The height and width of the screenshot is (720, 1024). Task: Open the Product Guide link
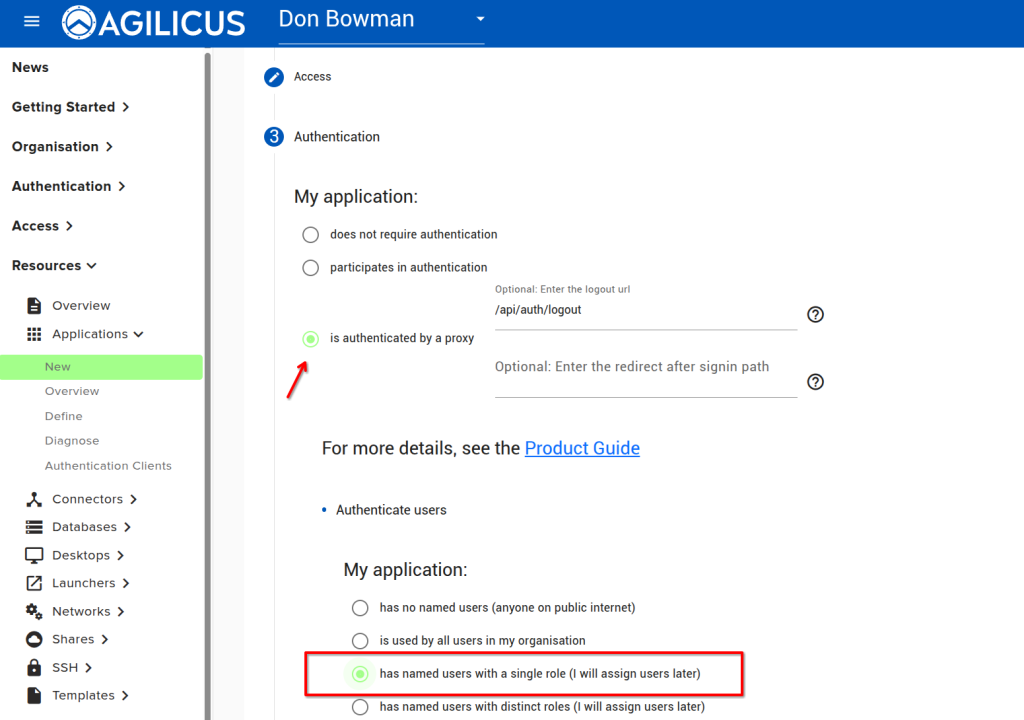click(x=582, y=448)
